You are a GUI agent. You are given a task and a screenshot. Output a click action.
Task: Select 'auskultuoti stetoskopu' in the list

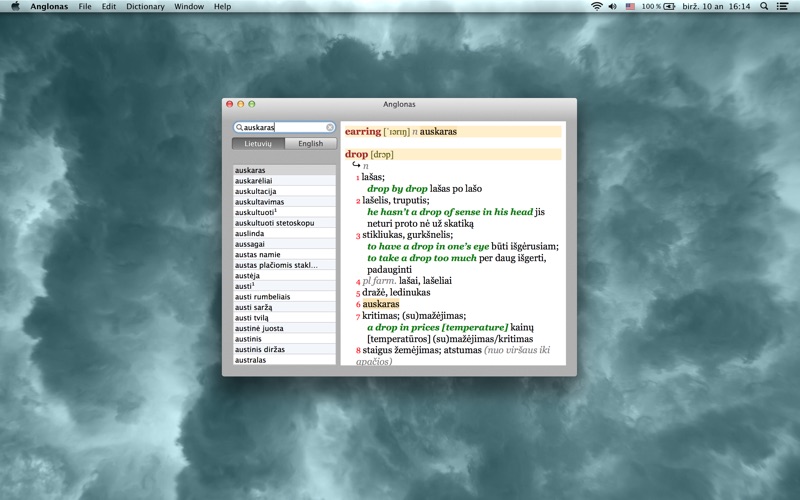284,223
